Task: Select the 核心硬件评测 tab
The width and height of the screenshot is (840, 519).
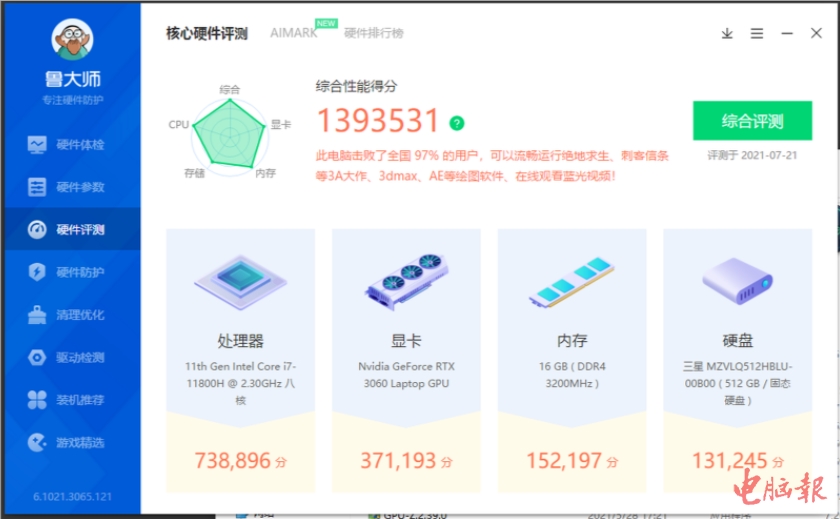Action: coord(207,33)
